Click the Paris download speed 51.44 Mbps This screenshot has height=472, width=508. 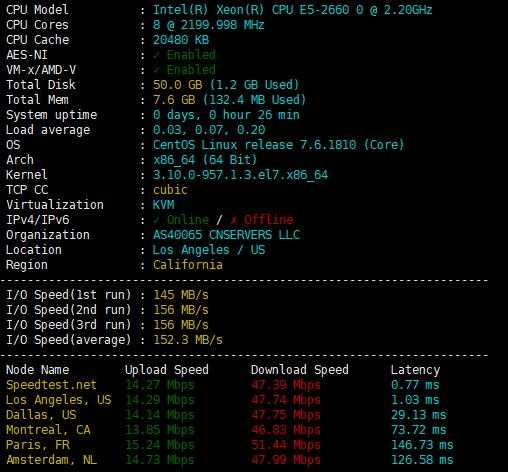286,445
